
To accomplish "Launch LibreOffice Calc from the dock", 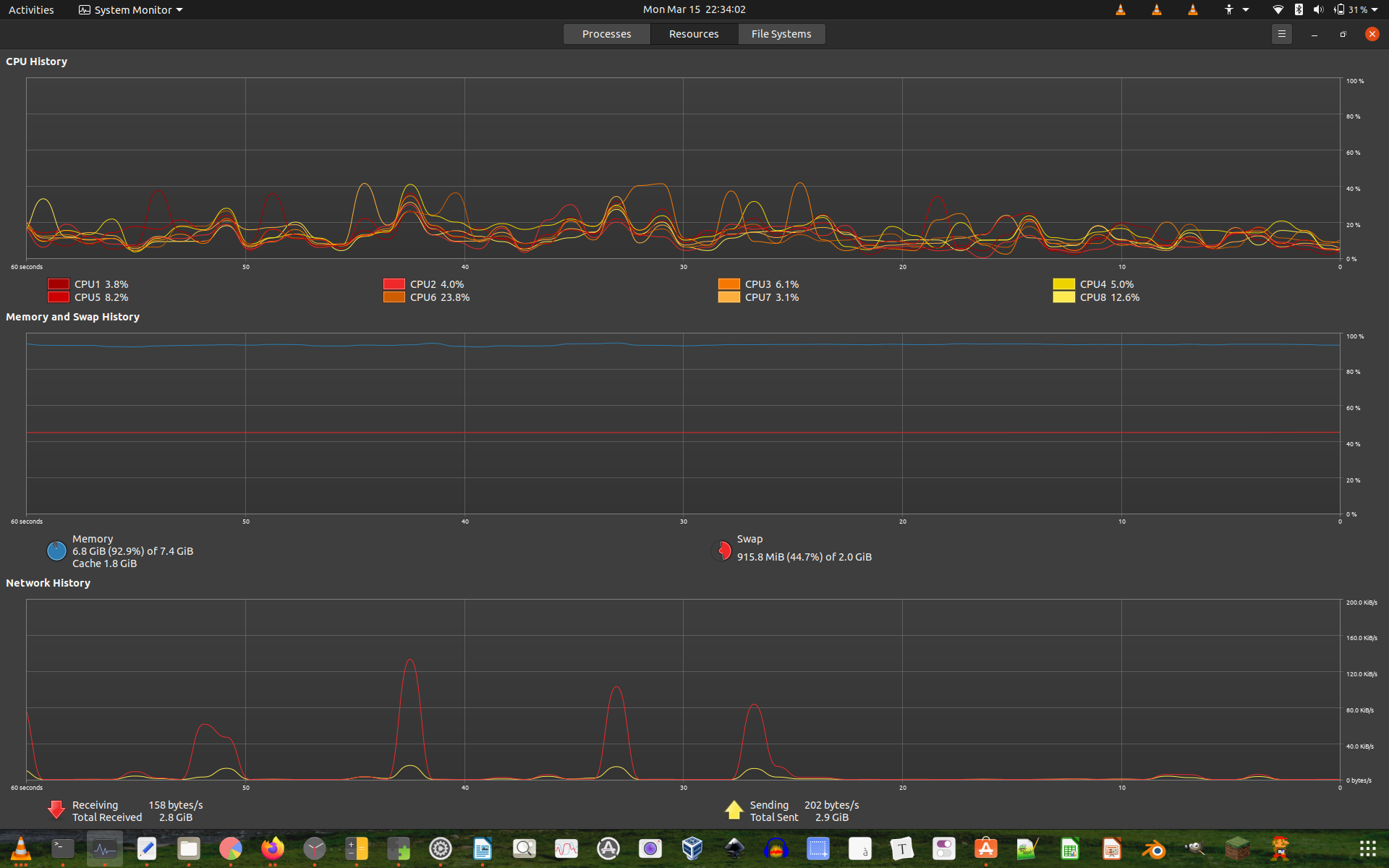I will [x=1070, y=848].
